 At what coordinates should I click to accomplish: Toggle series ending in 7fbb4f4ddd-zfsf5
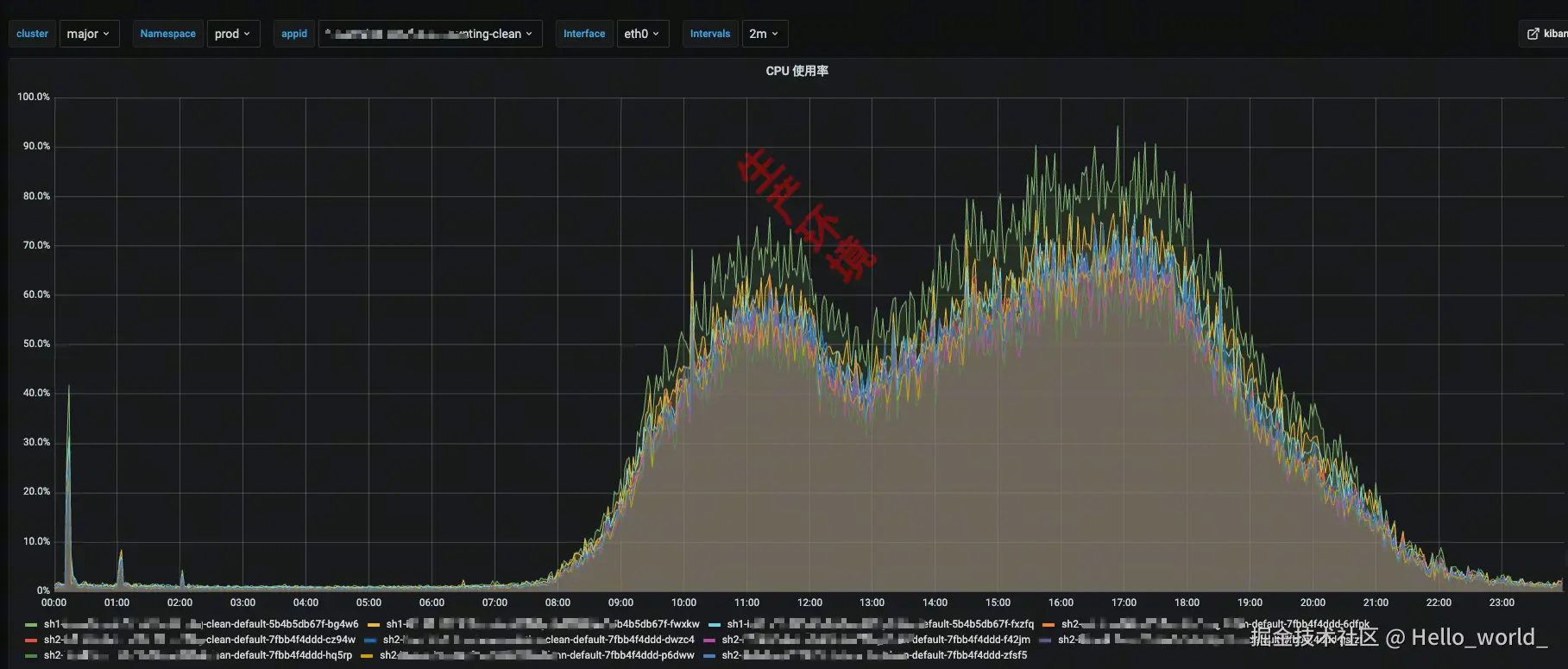pyautogui.click(x=874, y=655)
